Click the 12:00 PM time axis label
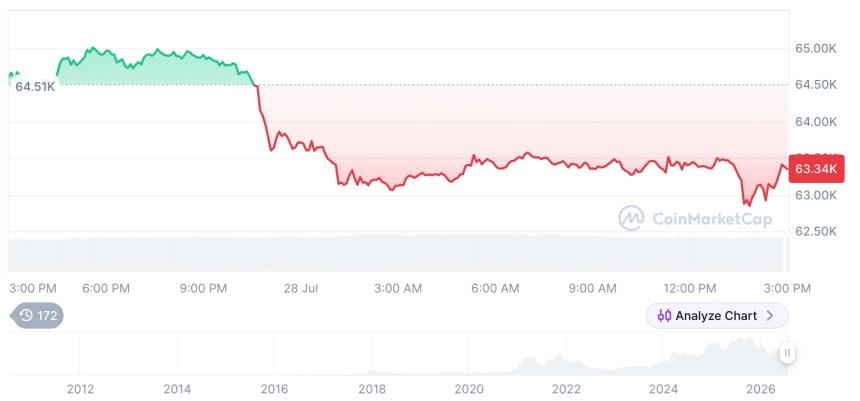Viewport: 860px width, 401px height. 689,289
